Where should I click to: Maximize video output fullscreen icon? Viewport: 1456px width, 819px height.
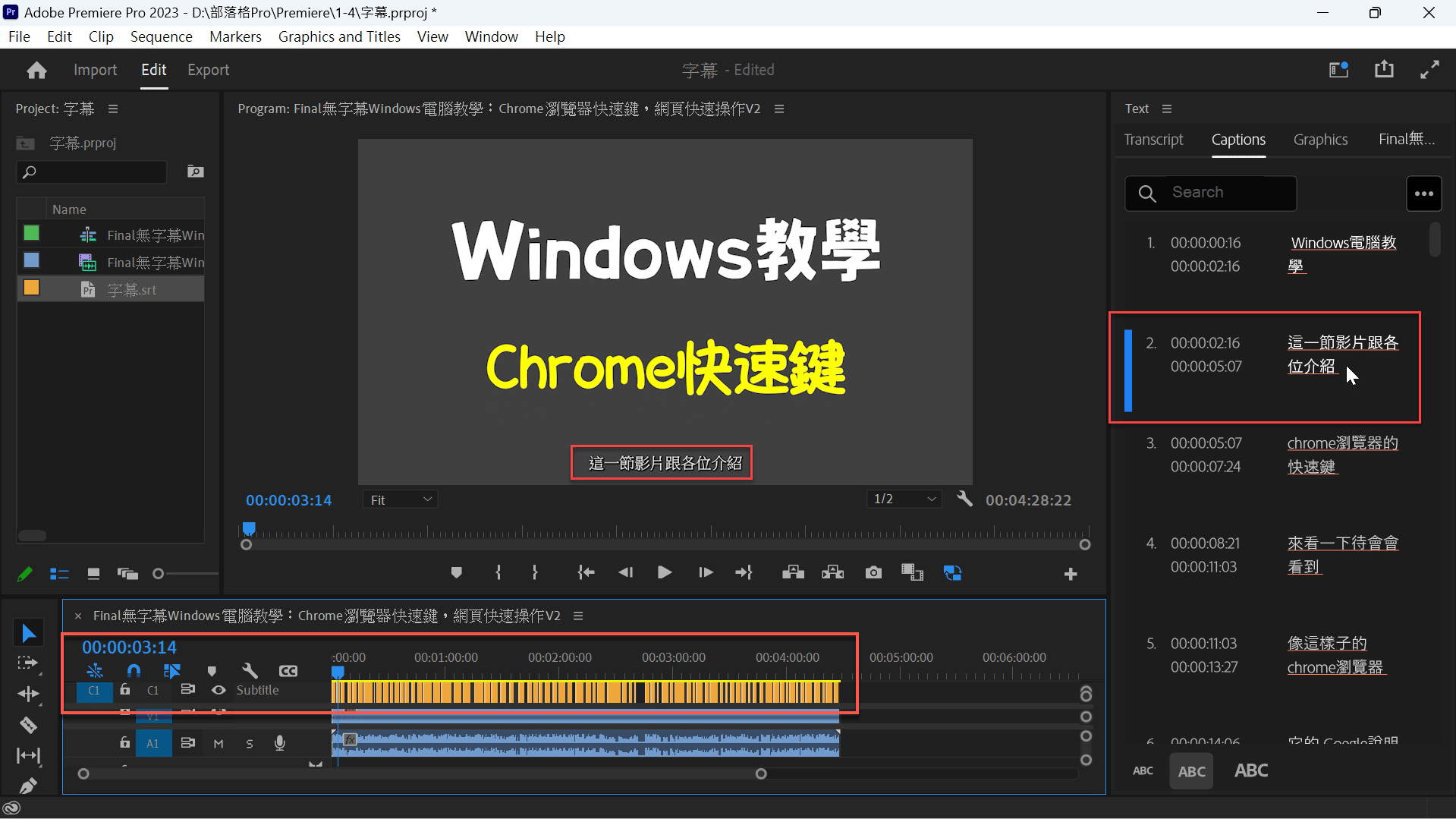click(x=1429, y=70)
